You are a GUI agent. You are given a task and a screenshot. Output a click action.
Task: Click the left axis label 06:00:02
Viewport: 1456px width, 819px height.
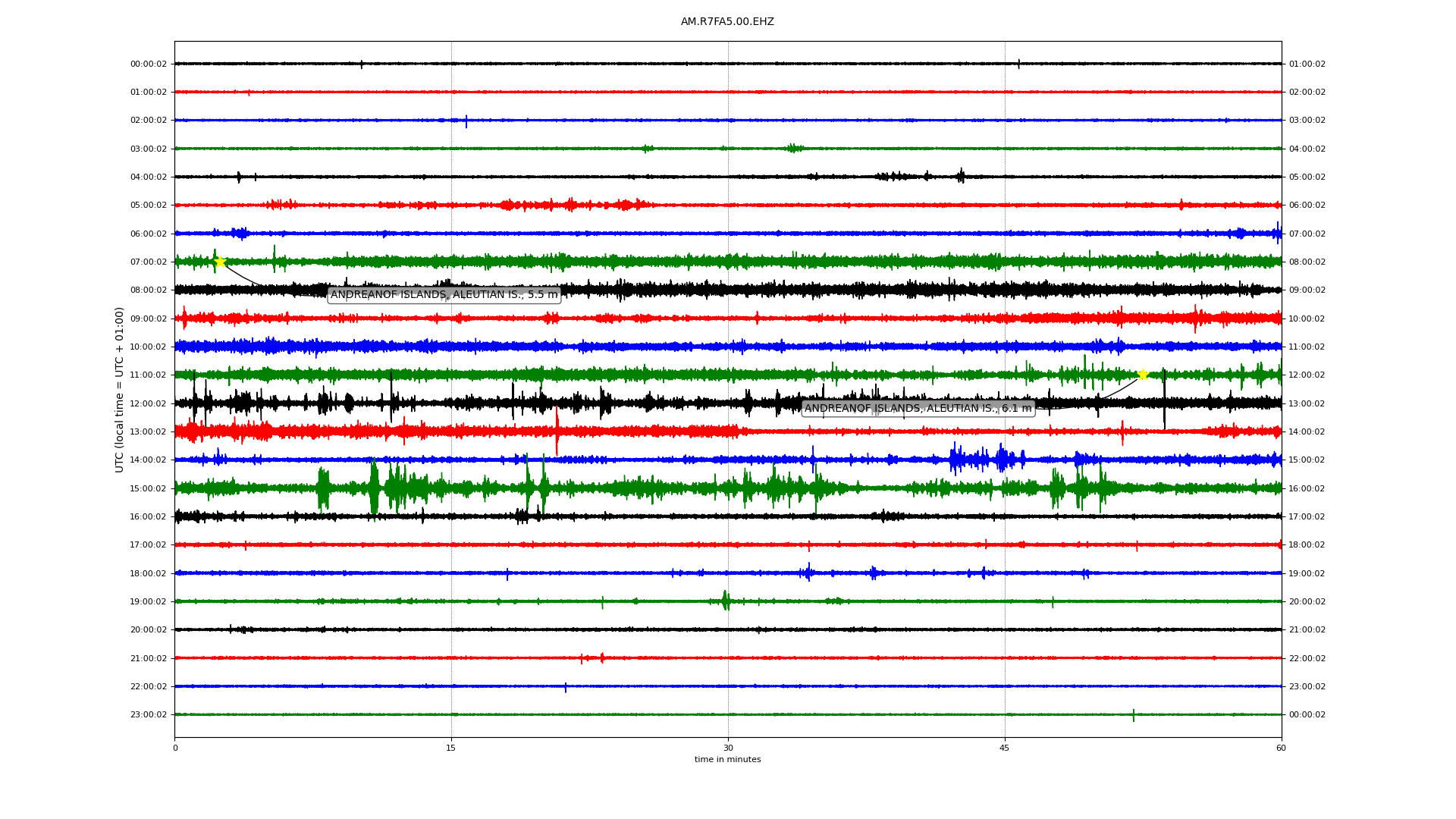pyautogui.click(x=149, y=234)
